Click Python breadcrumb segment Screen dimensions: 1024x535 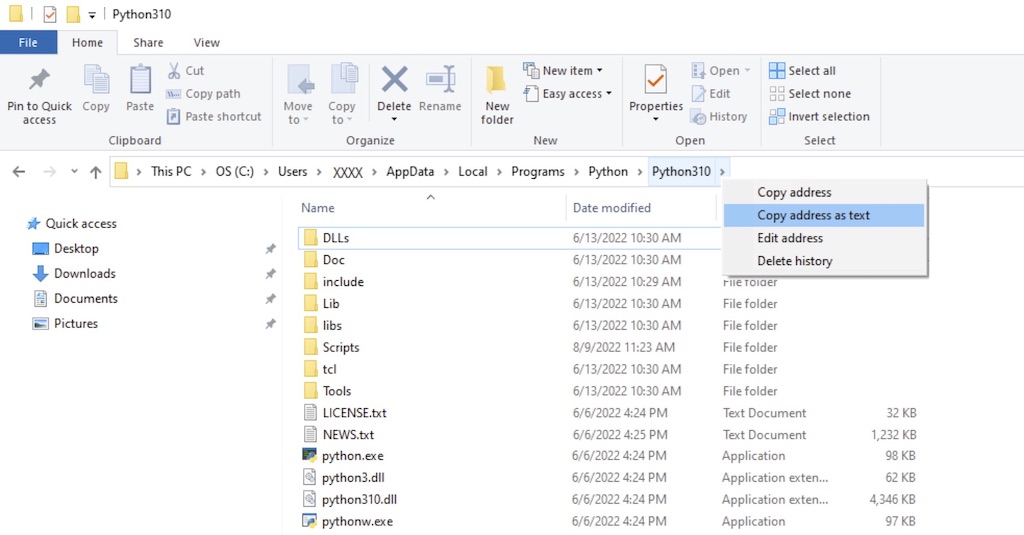click(x=608, y=172)
